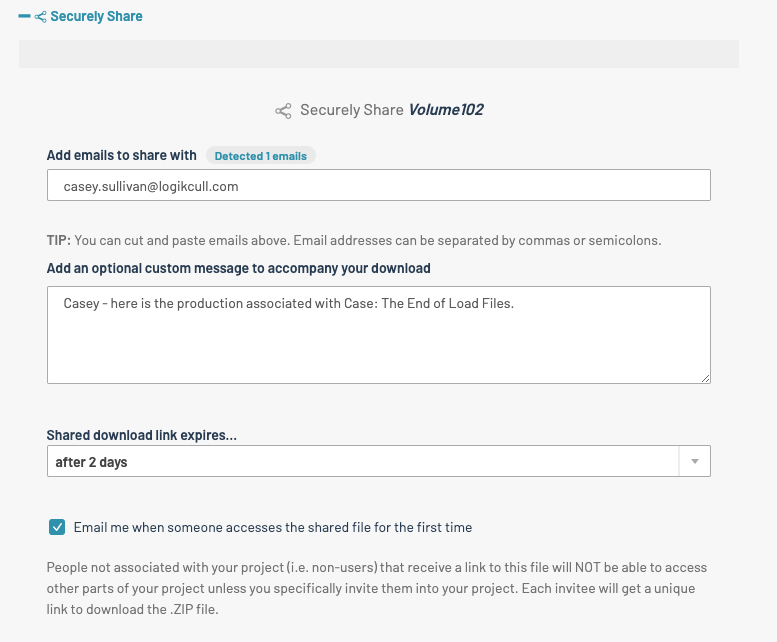Collapse the Securely Share section minus icon
Image resolution: width=777 pixels, height=642 pixels.
point(25,17)
